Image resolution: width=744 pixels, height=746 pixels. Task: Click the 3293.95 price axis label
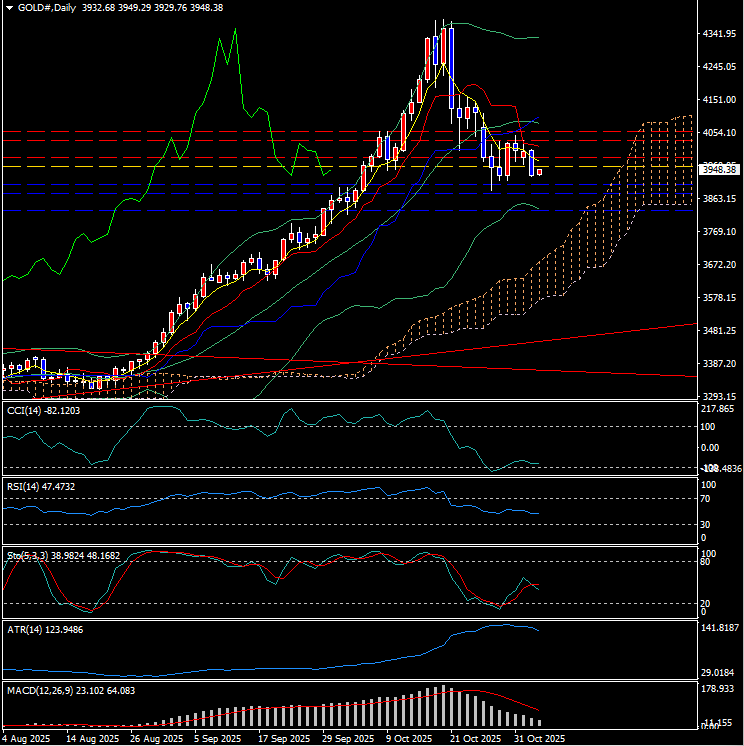(x=720, y=397)
